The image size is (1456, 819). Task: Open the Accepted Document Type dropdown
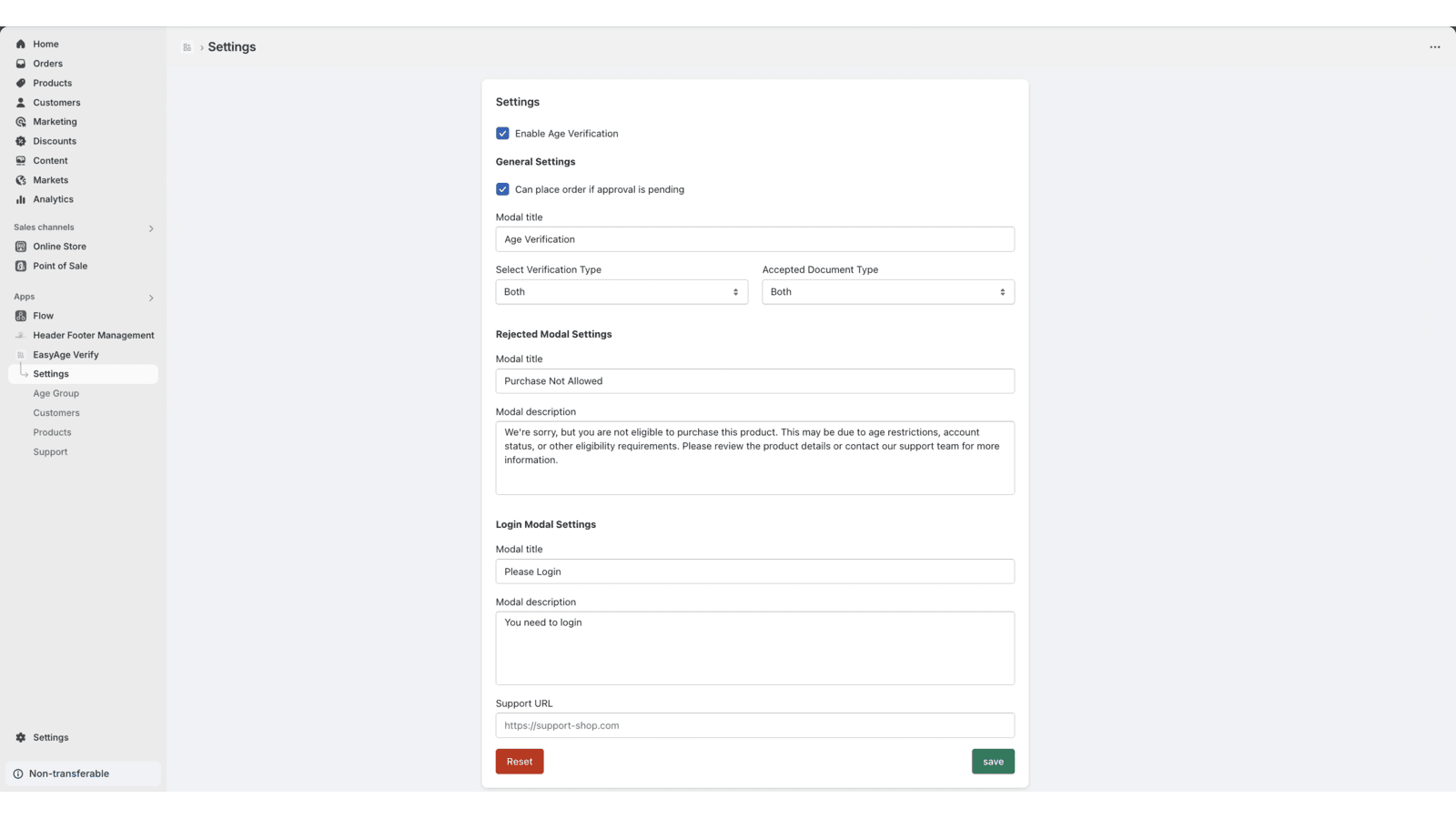pyautogui.click(x=887, y=291)
